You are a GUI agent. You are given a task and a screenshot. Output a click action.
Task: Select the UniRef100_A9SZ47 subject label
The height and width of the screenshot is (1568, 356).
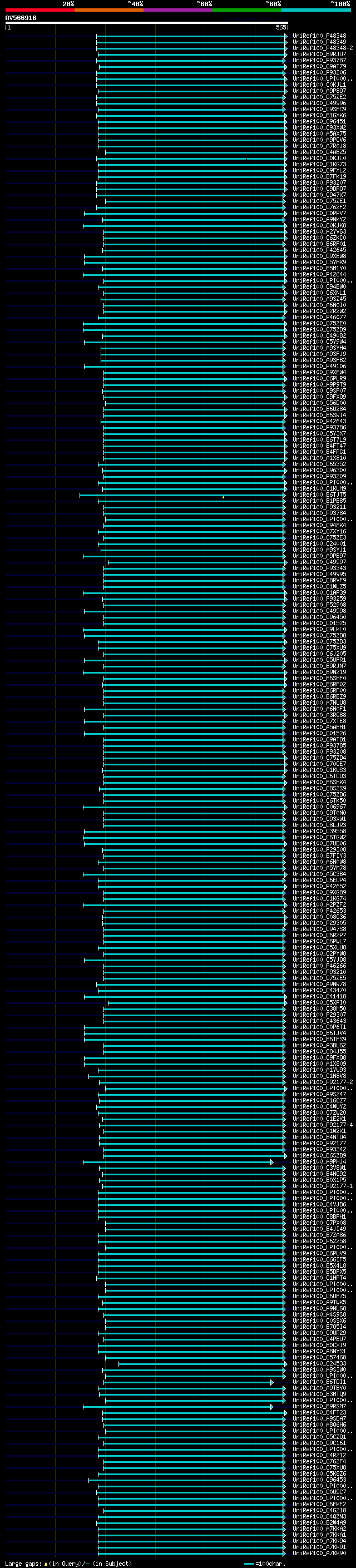pos(319,1095)
